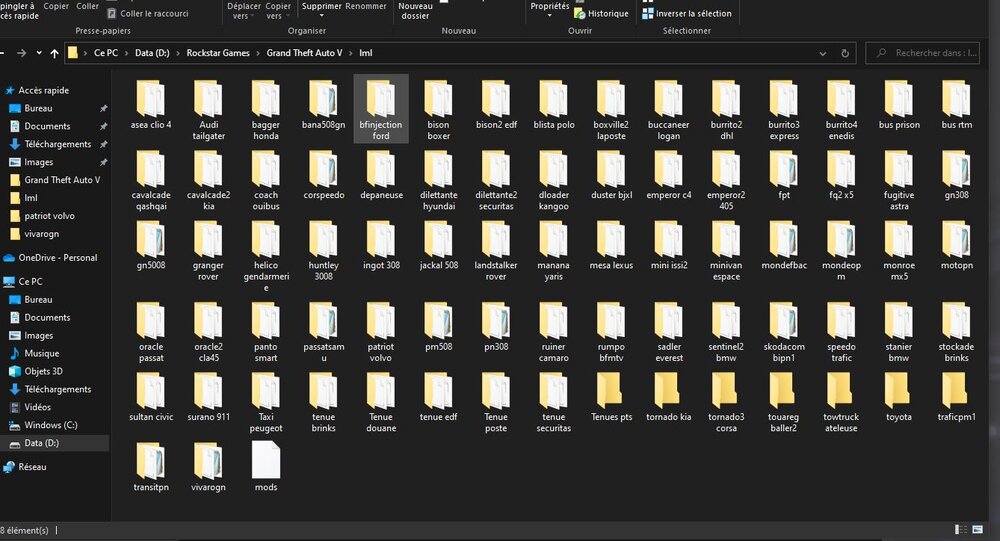Viewport: 1000px width, 541px height.
Task: Click the Taxi peugeot folder
Action: click(x=266, y=402)
